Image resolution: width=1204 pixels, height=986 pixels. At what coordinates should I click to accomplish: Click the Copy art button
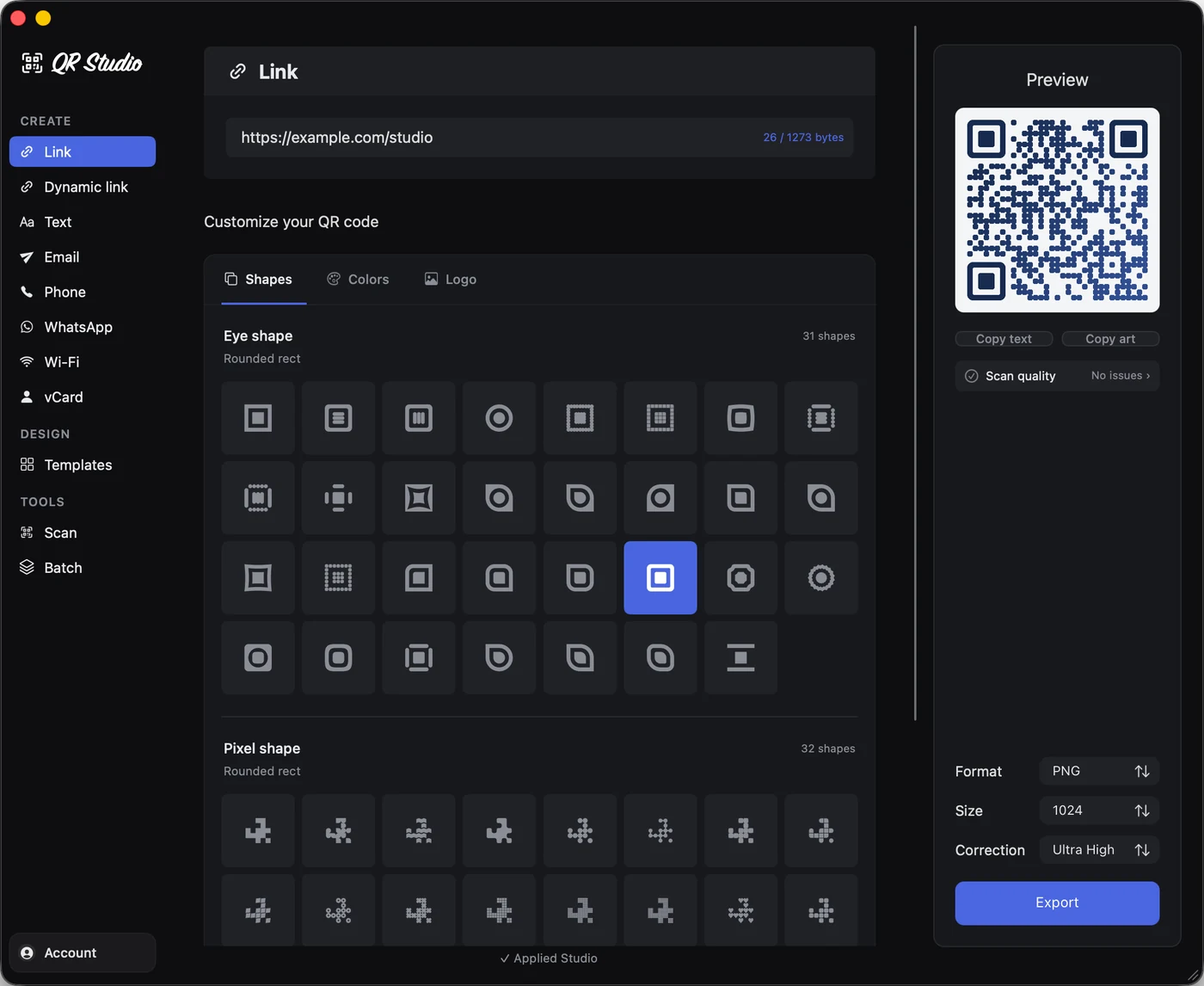[x=1110, y=339]
